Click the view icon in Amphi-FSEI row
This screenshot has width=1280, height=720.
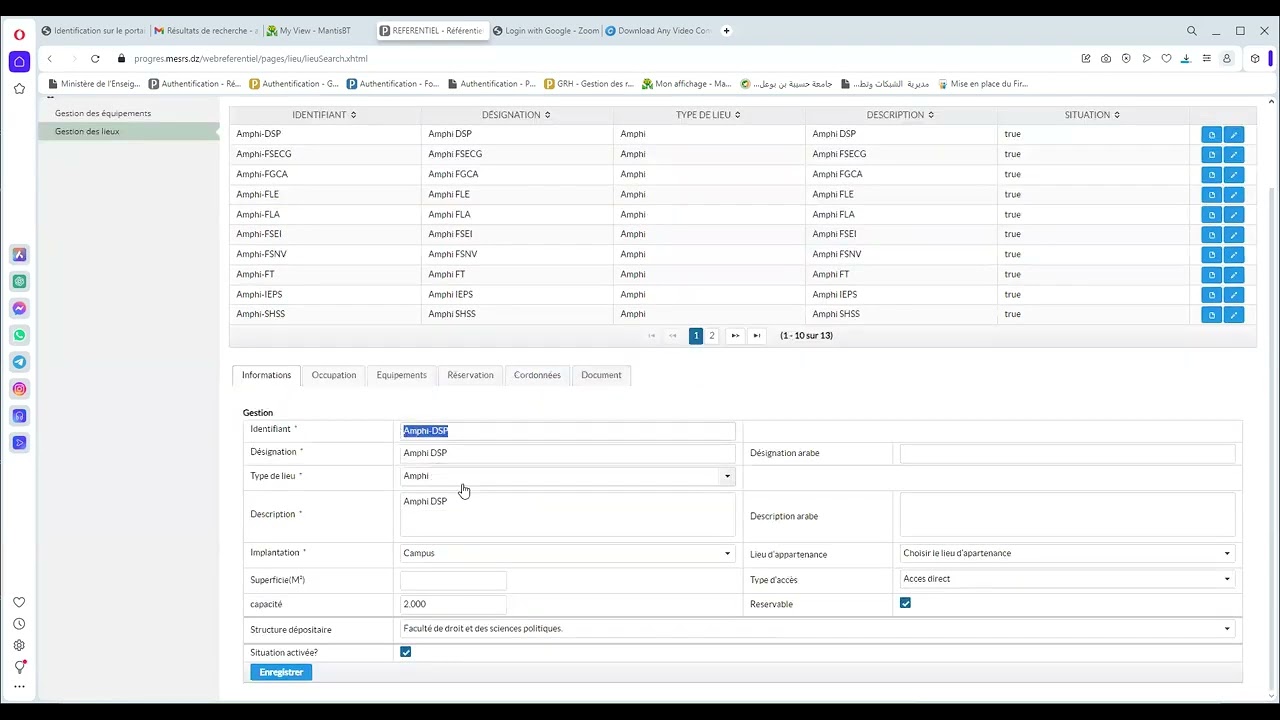(1212, 235)
